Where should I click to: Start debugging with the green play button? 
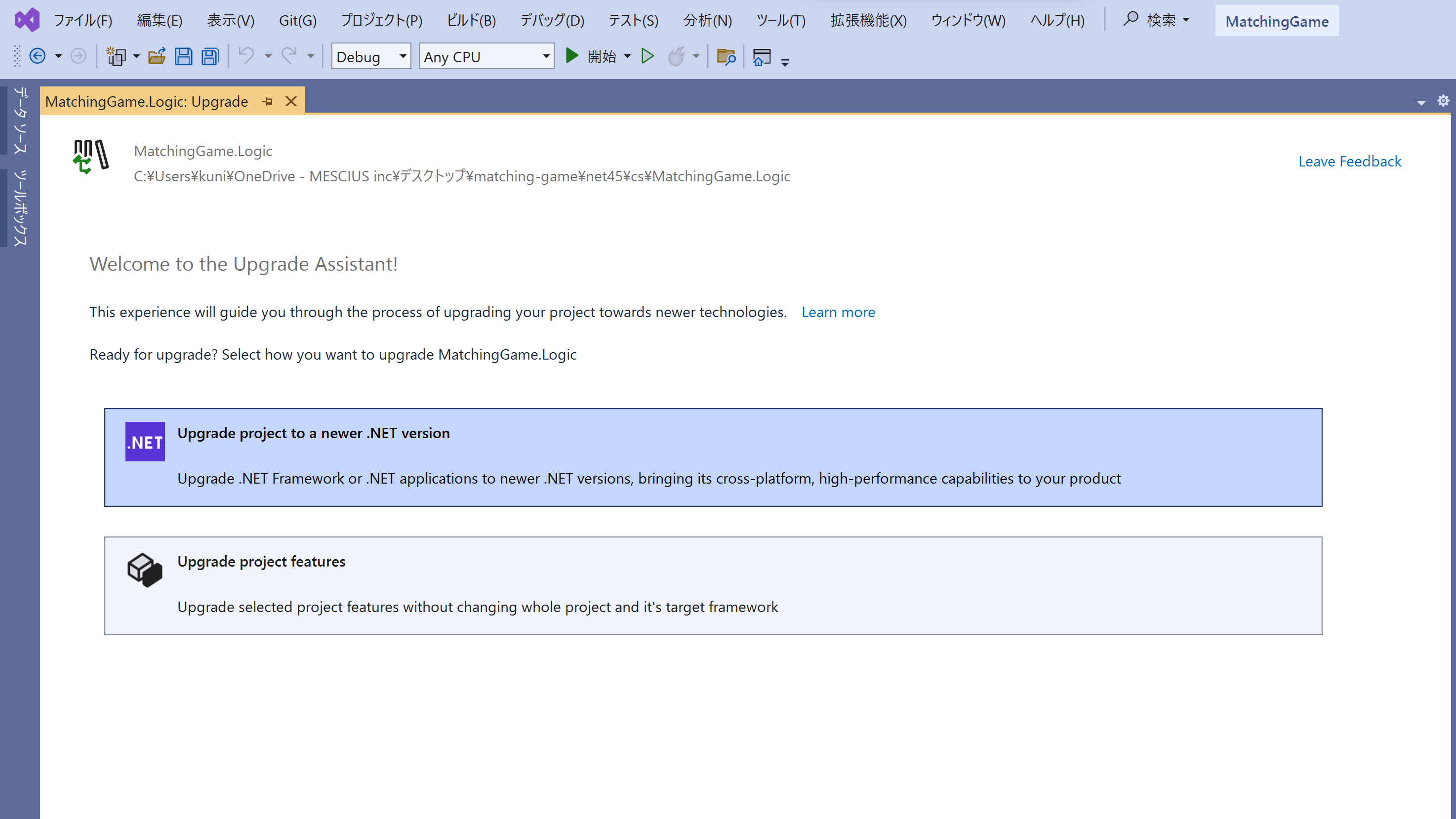tap(572, 56)
